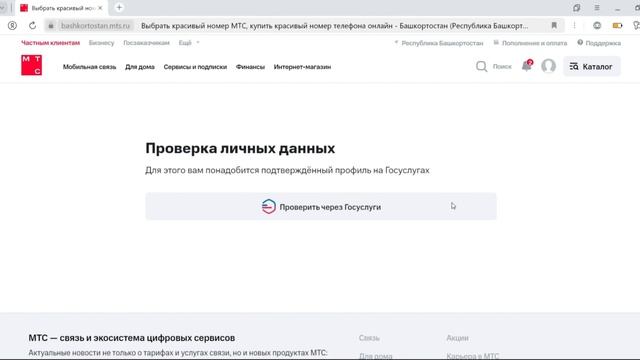This screenshot has height=360, width=640.
Task: Click the address bar domain bashkortostan.mts.ru
Action: [95, 26]
